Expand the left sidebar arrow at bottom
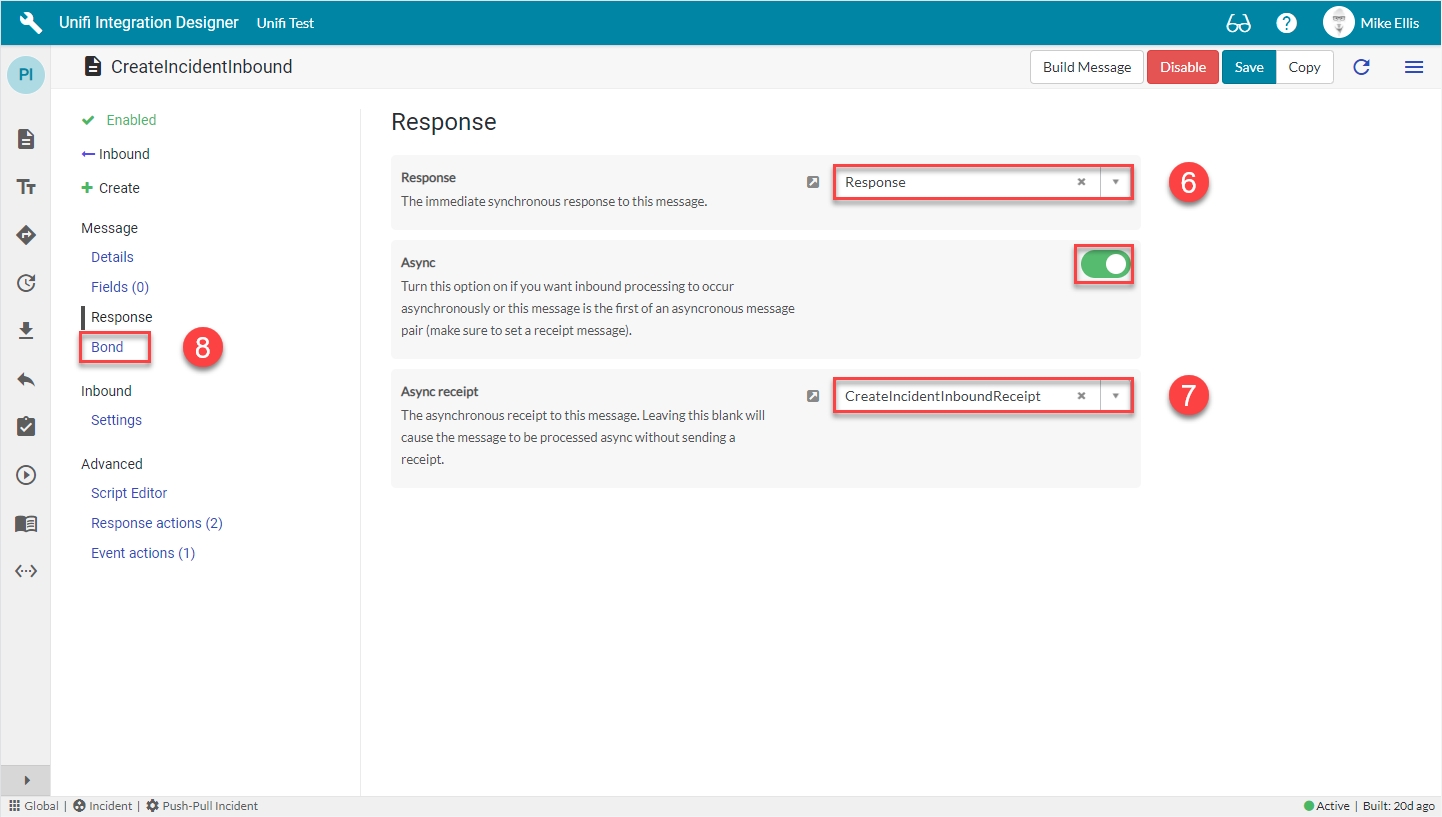Image resolution: width=1442 pixels, height=817 pixels. 26,780
